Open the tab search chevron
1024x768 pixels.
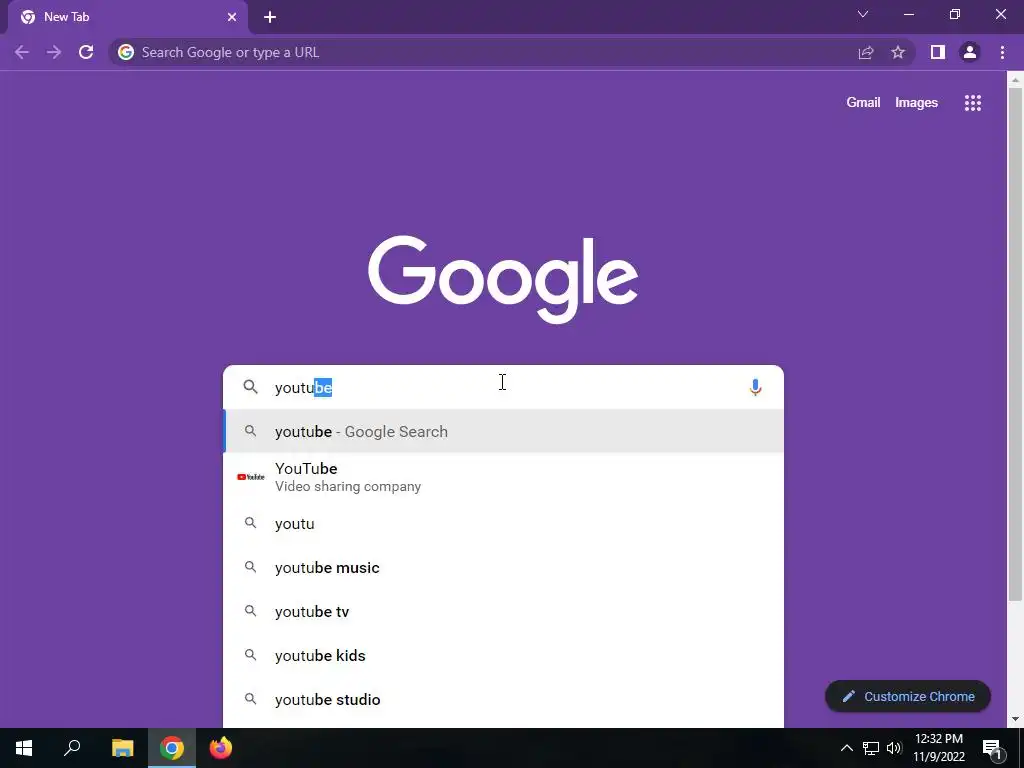pyautogui.click(x=863, y=14)
